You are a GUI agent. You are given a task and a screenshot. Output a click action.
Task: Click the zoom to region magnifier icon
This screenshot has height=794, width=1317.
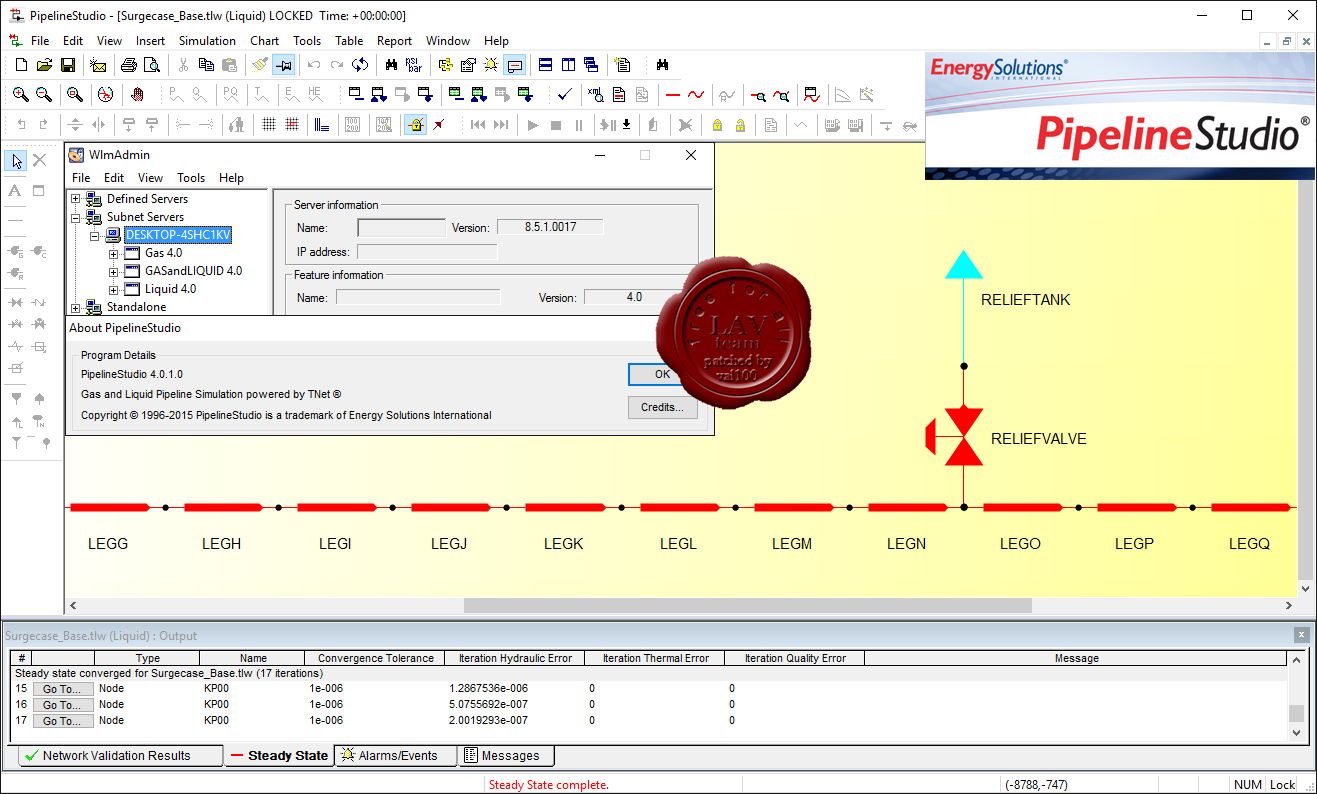click(x=75, y=95)
